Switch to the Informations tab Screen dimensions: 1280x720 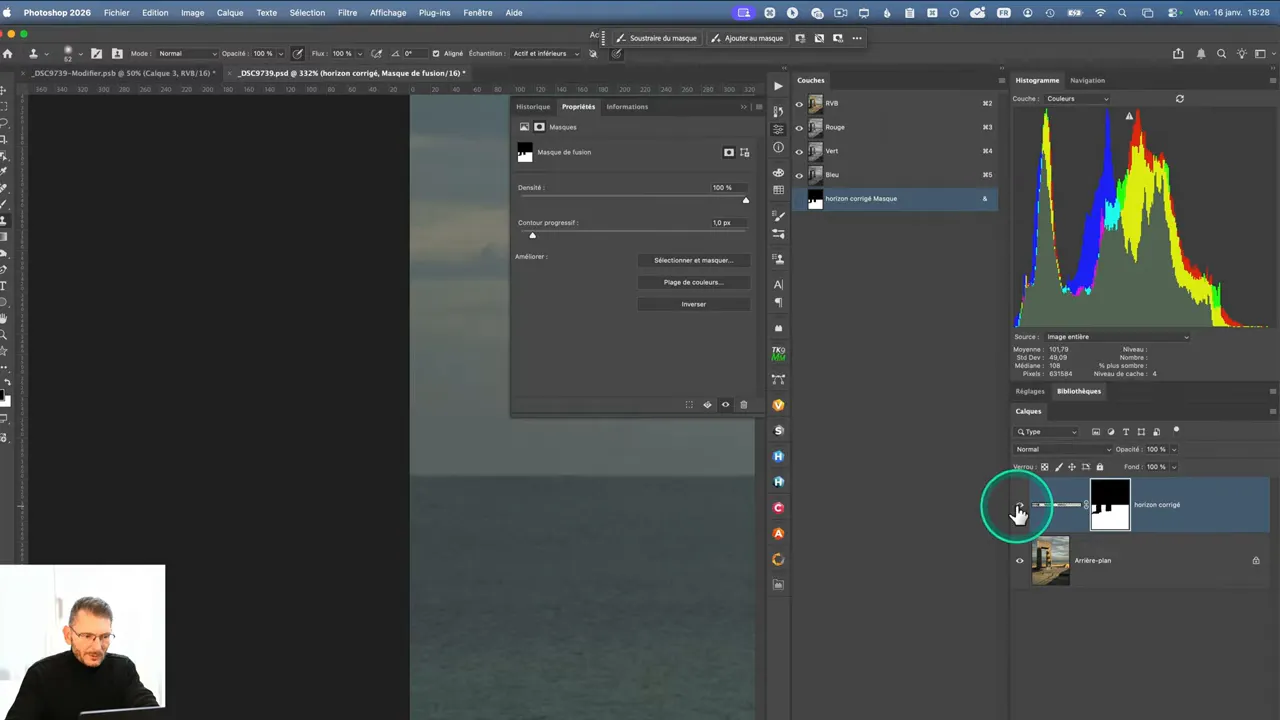627,107
